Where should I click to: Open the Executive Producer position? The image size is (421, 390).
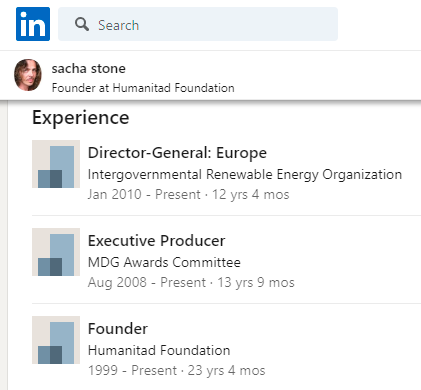pos(157,241)
